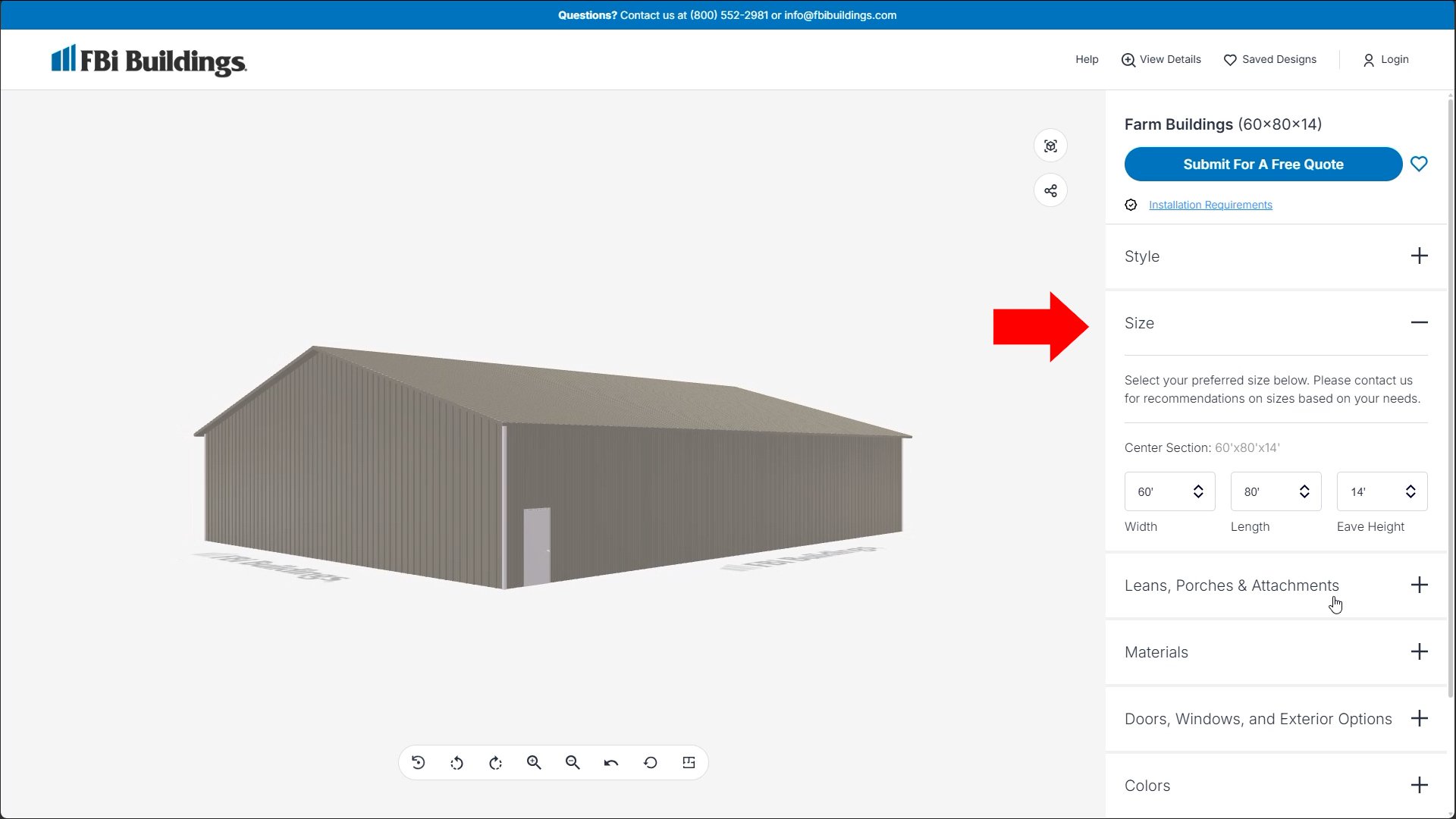Expand Leans, Porches & Attachments section
The width and height of the screenshot is (1456, 819).
click(1419, 585)
